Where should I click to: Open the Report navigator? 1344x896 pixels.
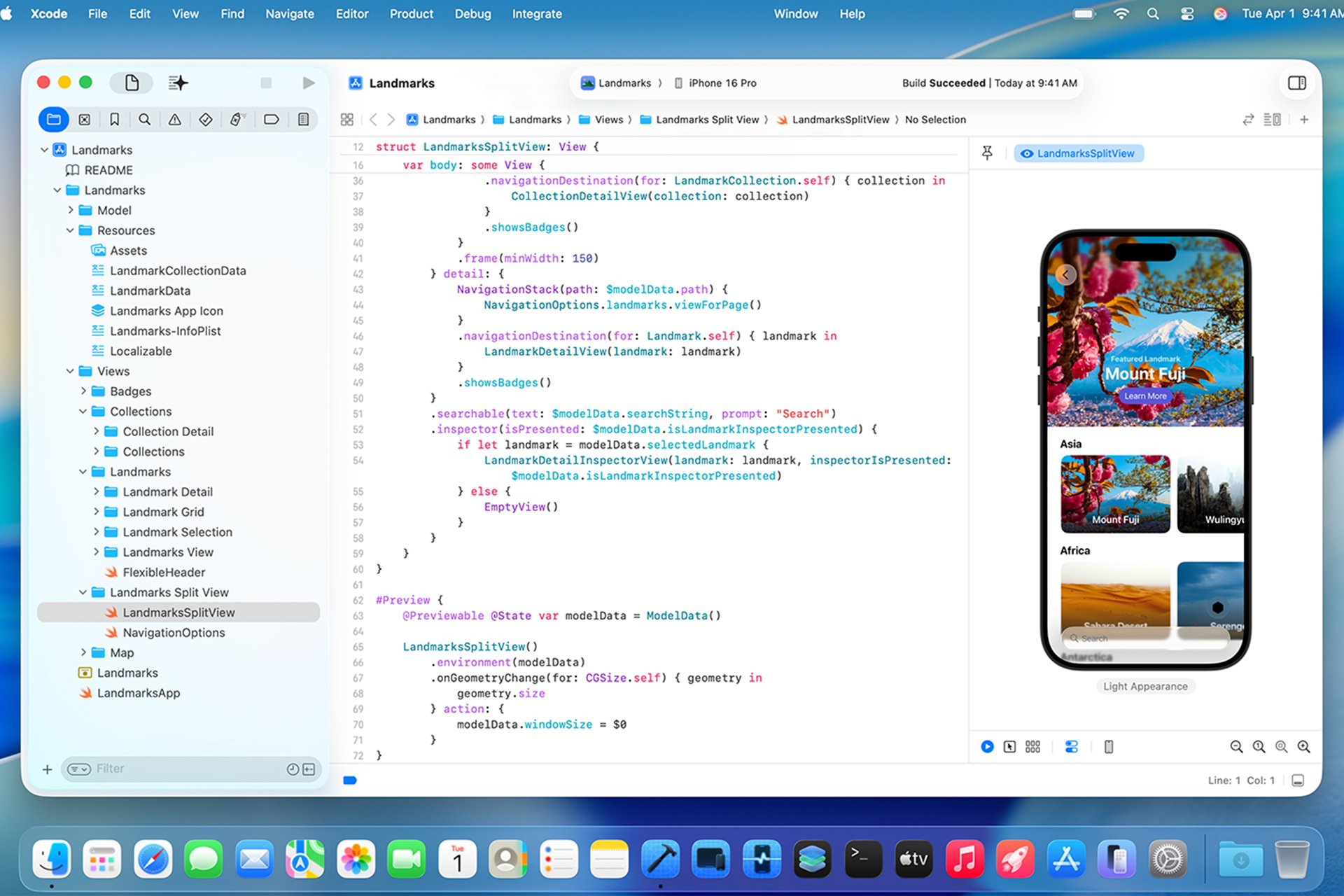click(x=303, y=120)
